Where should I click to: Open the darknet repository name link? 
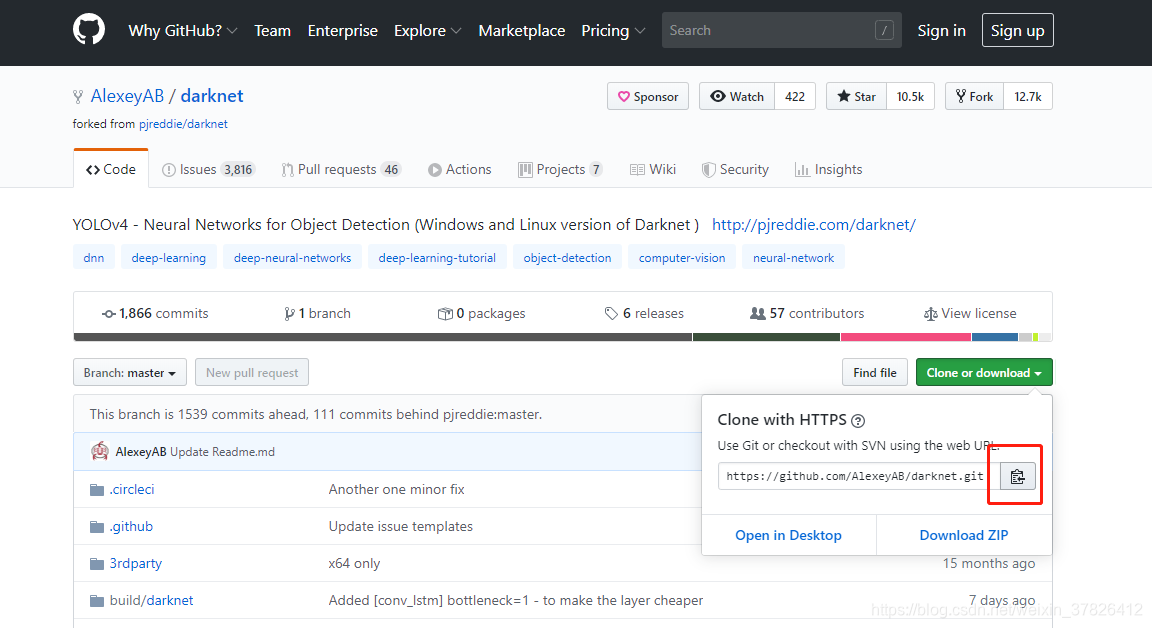click(x=212, y=96)
